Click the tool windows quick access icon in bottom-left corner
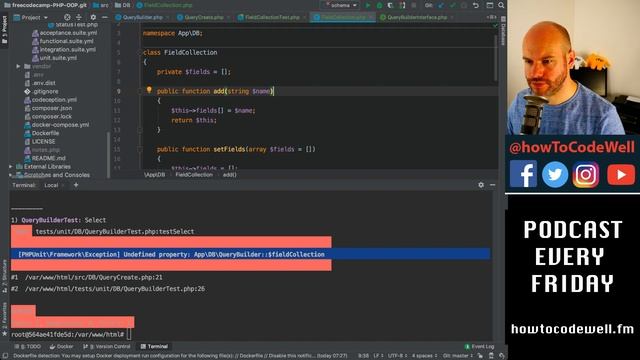Screen dimensions: 640x360 [4, 356]
